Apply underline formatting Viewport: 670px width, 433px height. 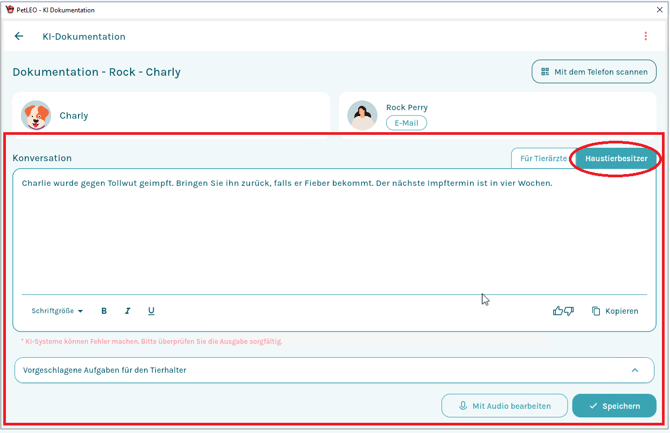pyautogui.click(x=151, y=311)
